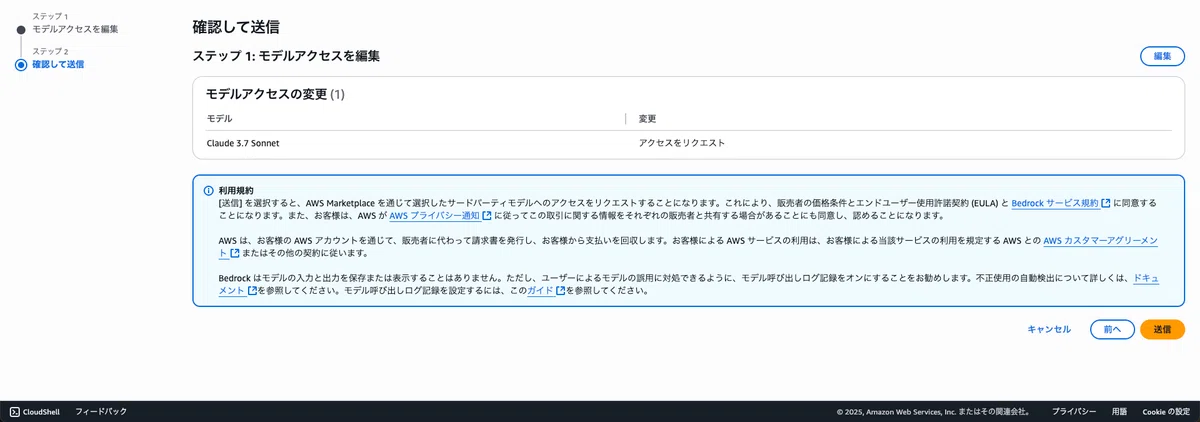Screen dimensions: 1200x422
Task: Click the 確認して送信 page title
Action: point(235,27)
